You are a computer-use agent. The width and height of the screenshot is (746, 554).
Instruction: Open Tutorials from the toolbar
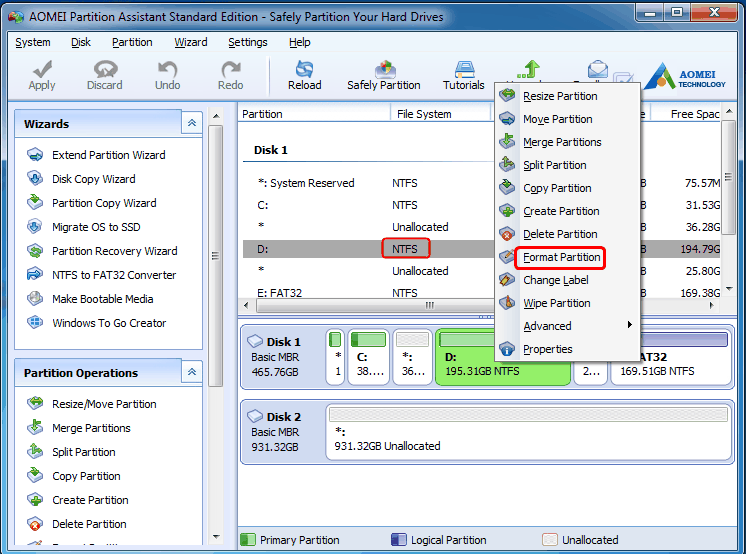click(x=464, y=76)
